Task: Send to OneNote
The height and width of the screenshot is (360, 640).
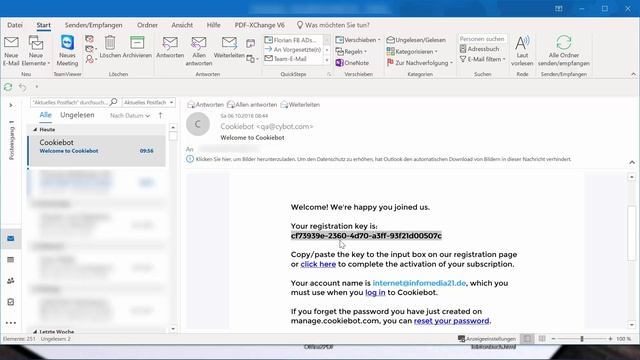Action: tap(352, 63)
